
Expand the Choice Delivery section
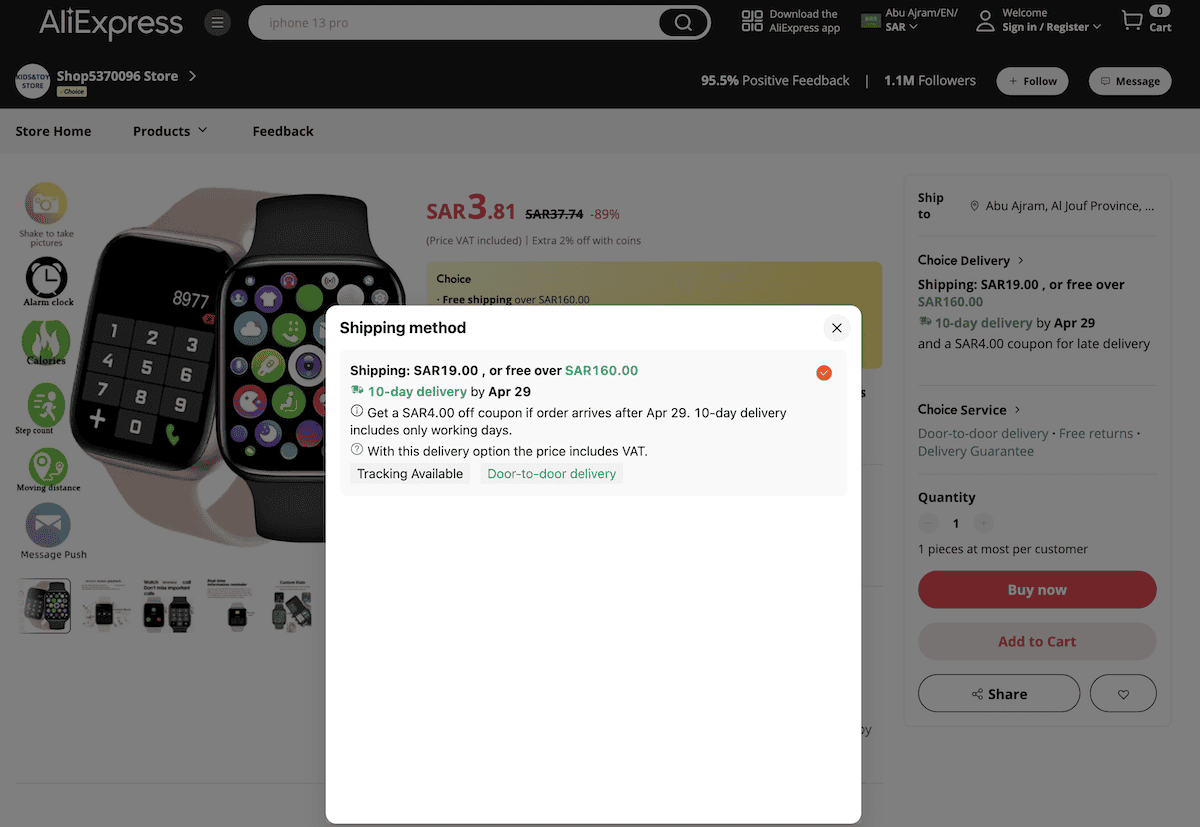coord(970,260)
